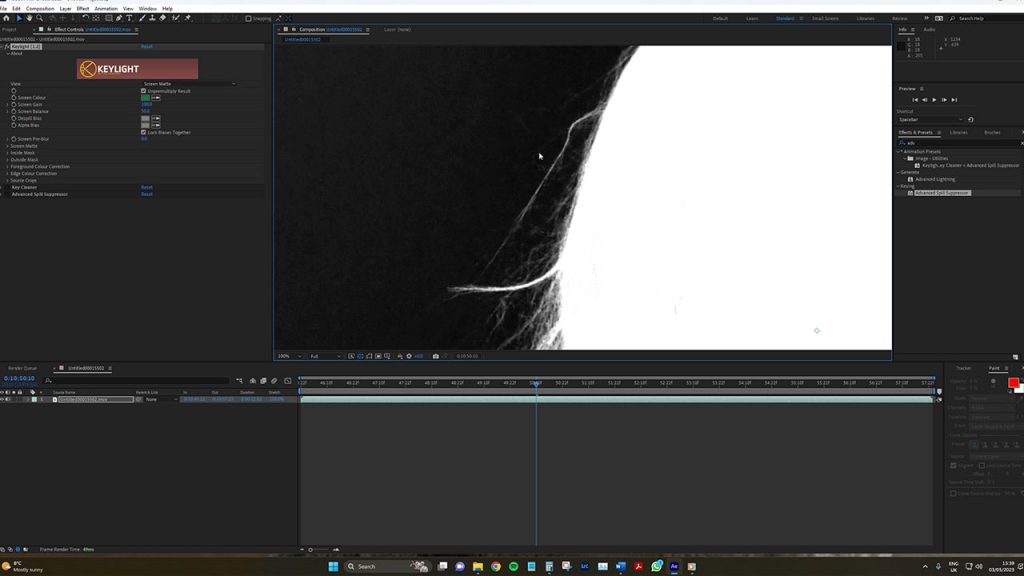
Task: Toggle Lock Biases Together checkbox
Action: click(x=144, y=132)
